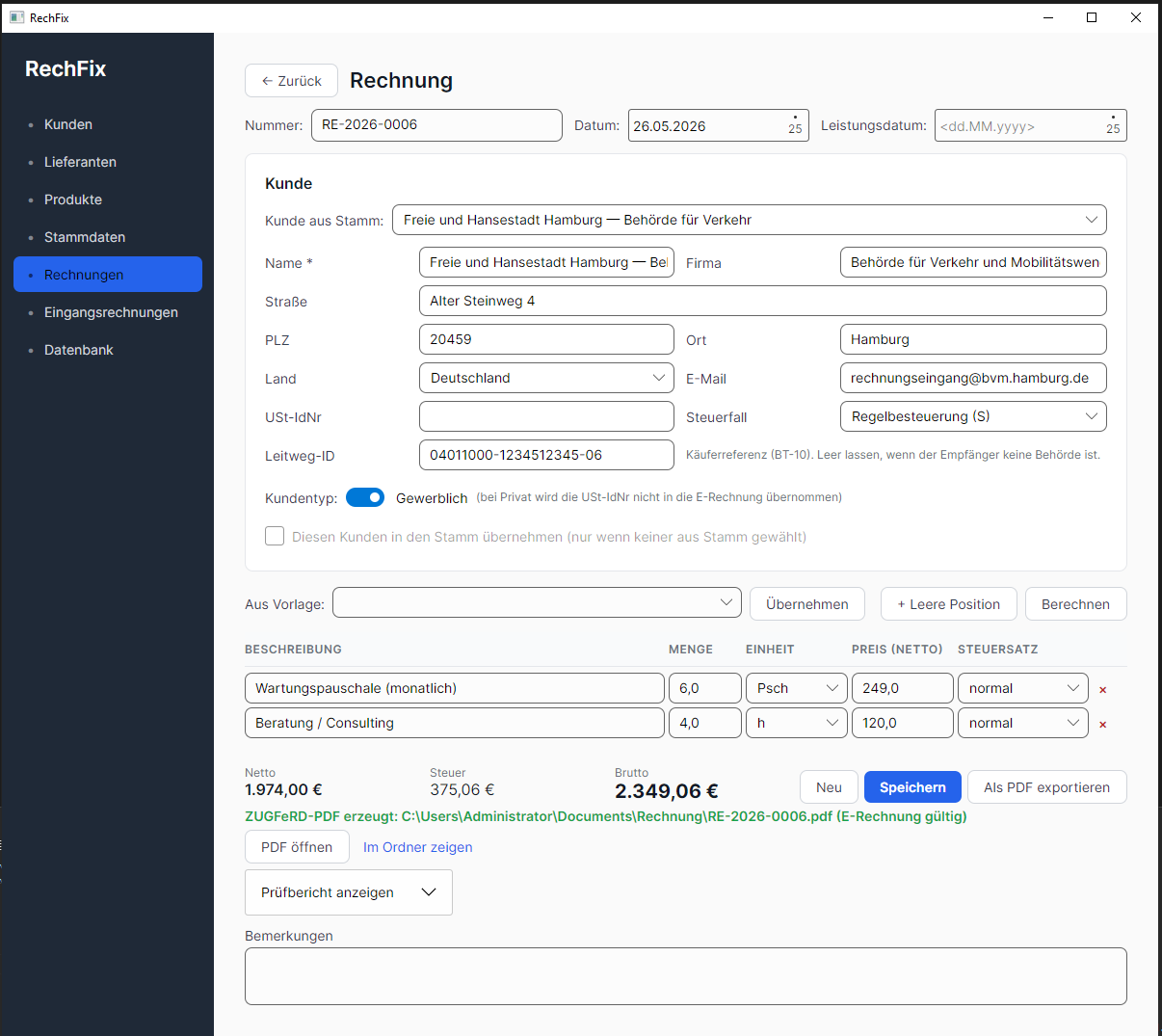Click the Preis field showing 249,0
This screenshot has width=1162, height=1036.
point(903,688)
